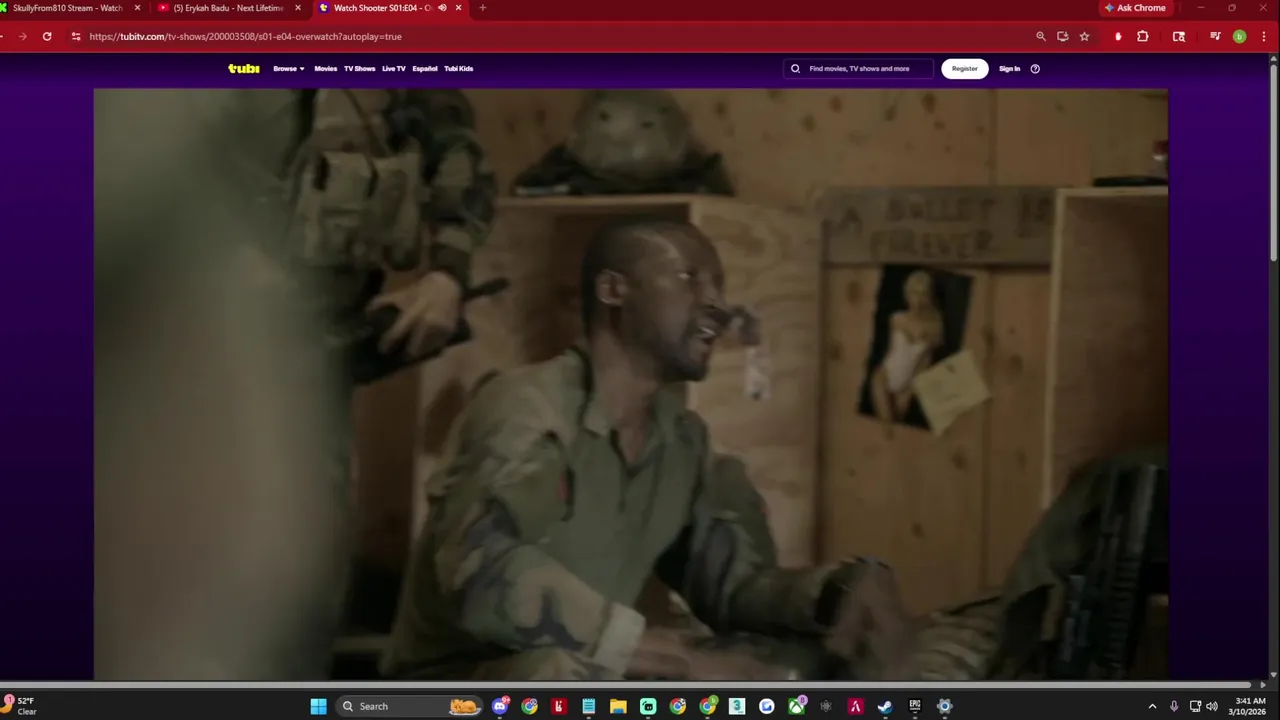Open Chrome zoom magnifier icon
Viewport: 1280px width, 720px height.
click(x=1041, y=36)
